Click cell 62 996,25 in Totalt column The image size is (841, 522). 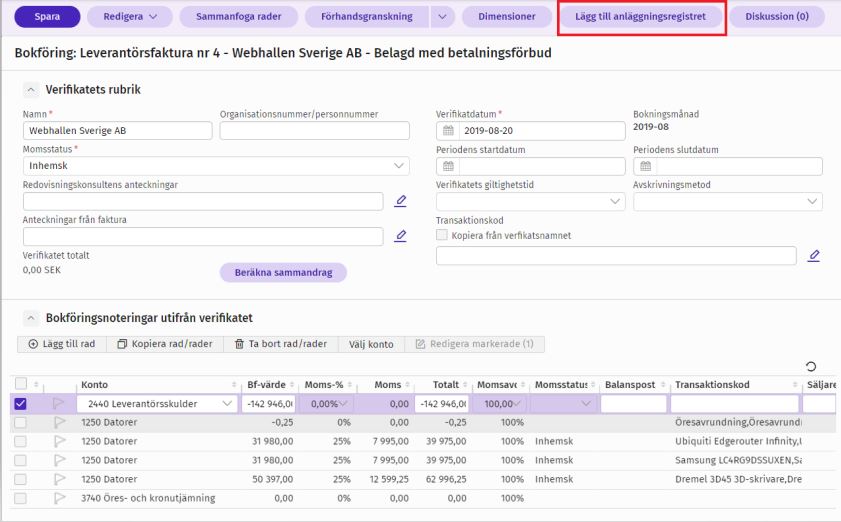[446, 479]
